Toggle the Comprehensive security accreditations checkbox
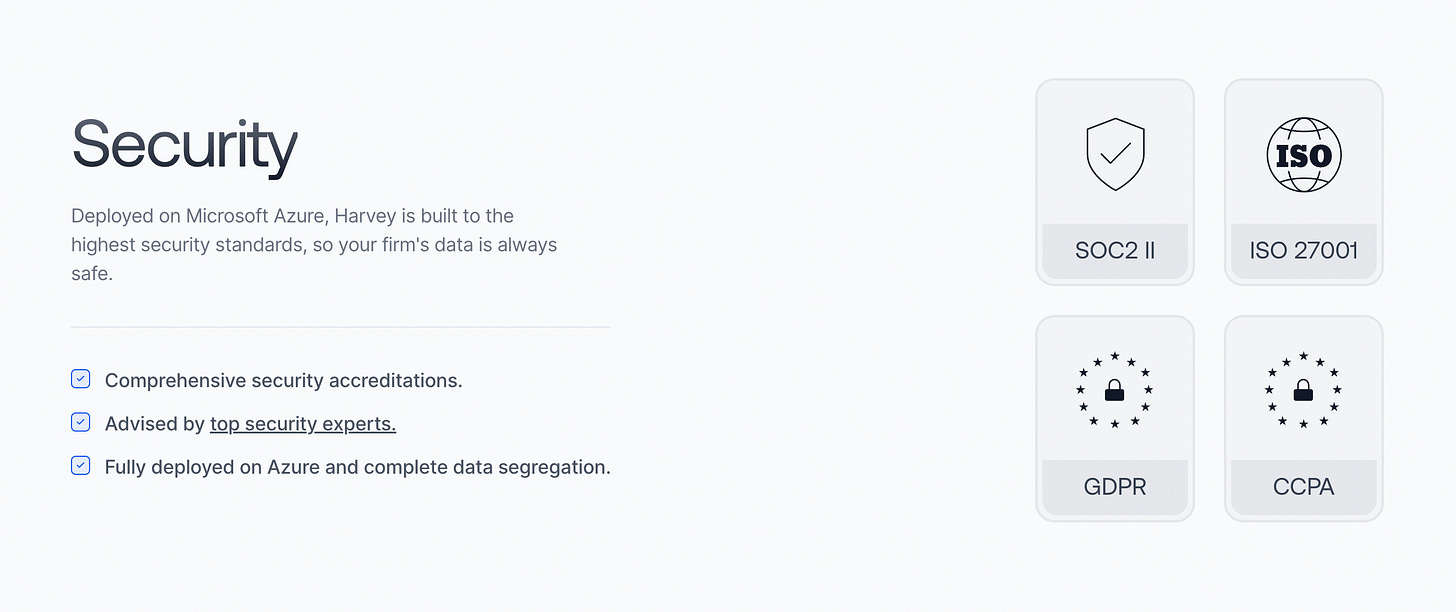The height and width of the screenshot is (612, 1456). click(x=81, y=379)
